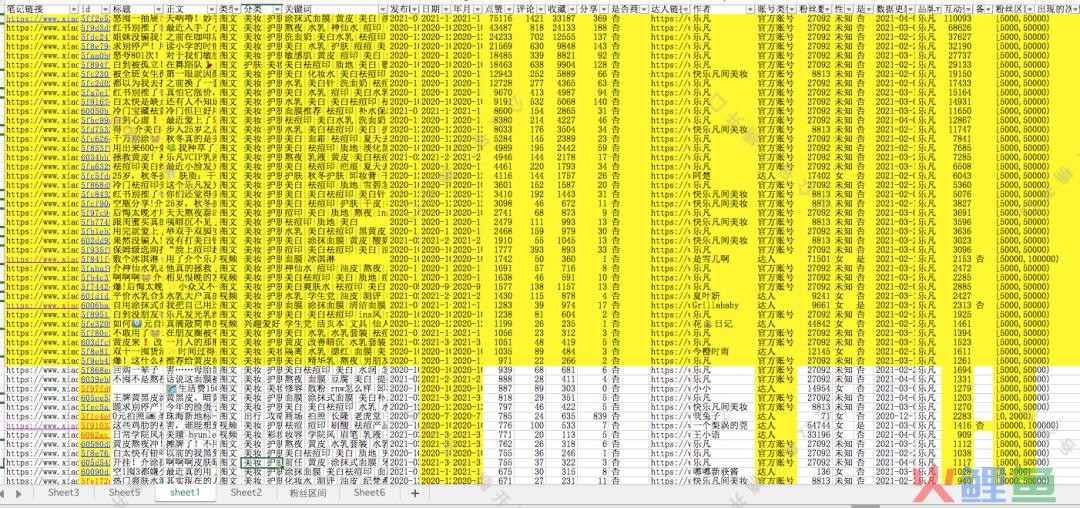The width and height of the screenshot is (1080, 508).
Task: Open the 年月 column filter dropdown
Action: click(x=478, y=10)
